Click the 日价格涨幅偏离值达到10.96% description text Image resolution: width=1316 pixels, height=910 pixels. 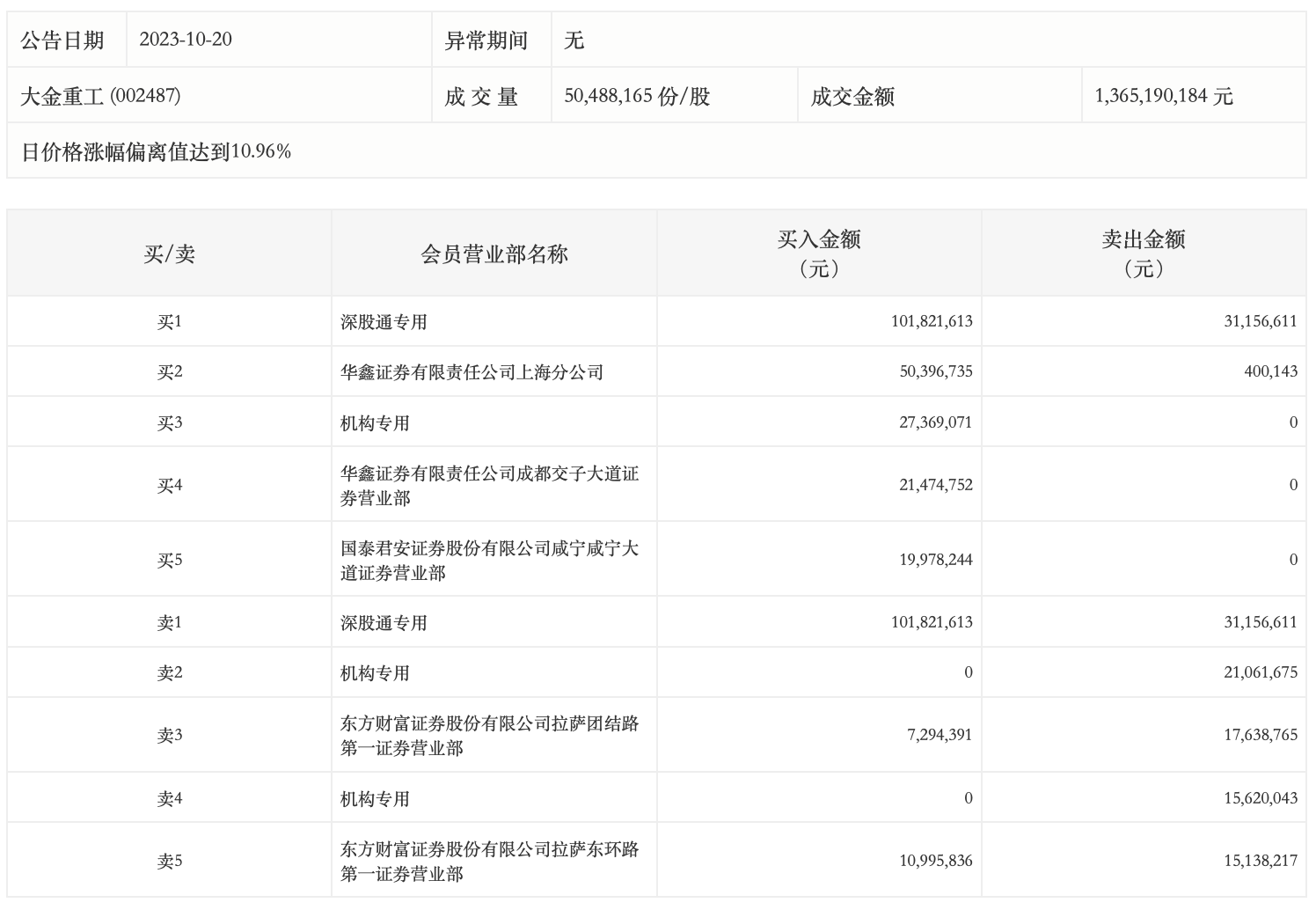click(156, 151)
